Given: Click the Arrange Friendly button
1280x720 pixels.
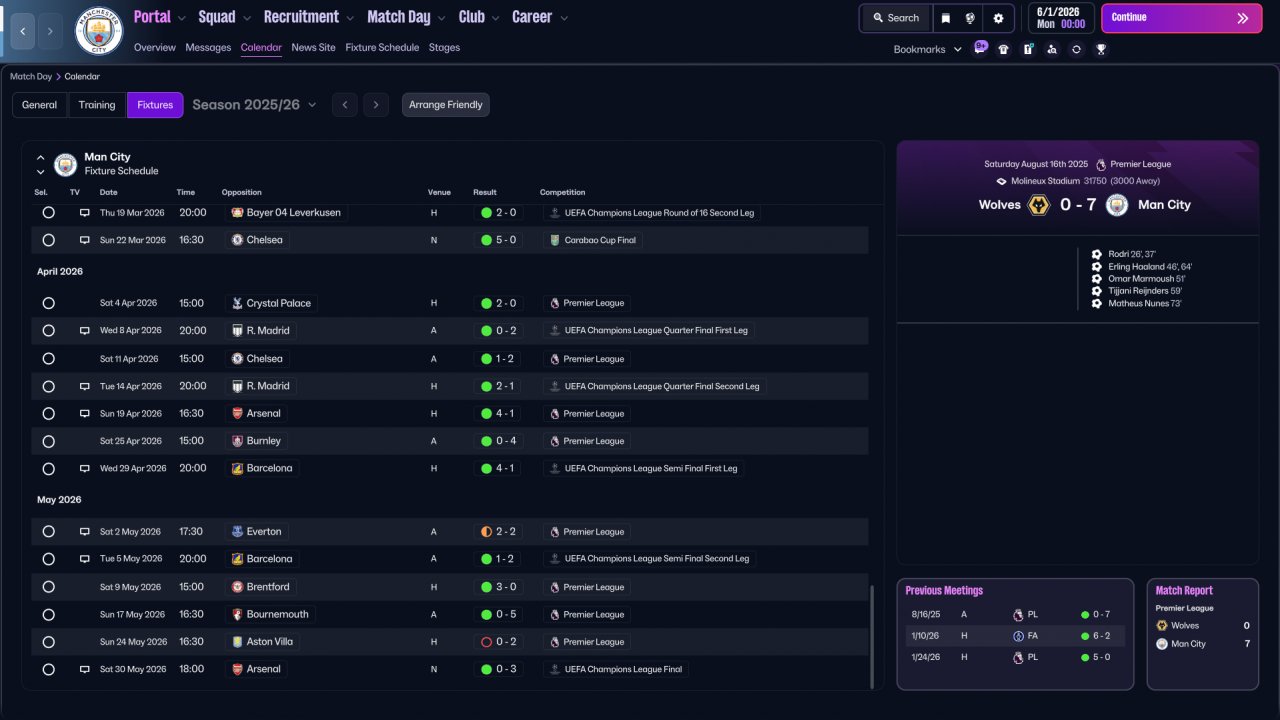Looking at the screenshot, I should pos(446,105).
